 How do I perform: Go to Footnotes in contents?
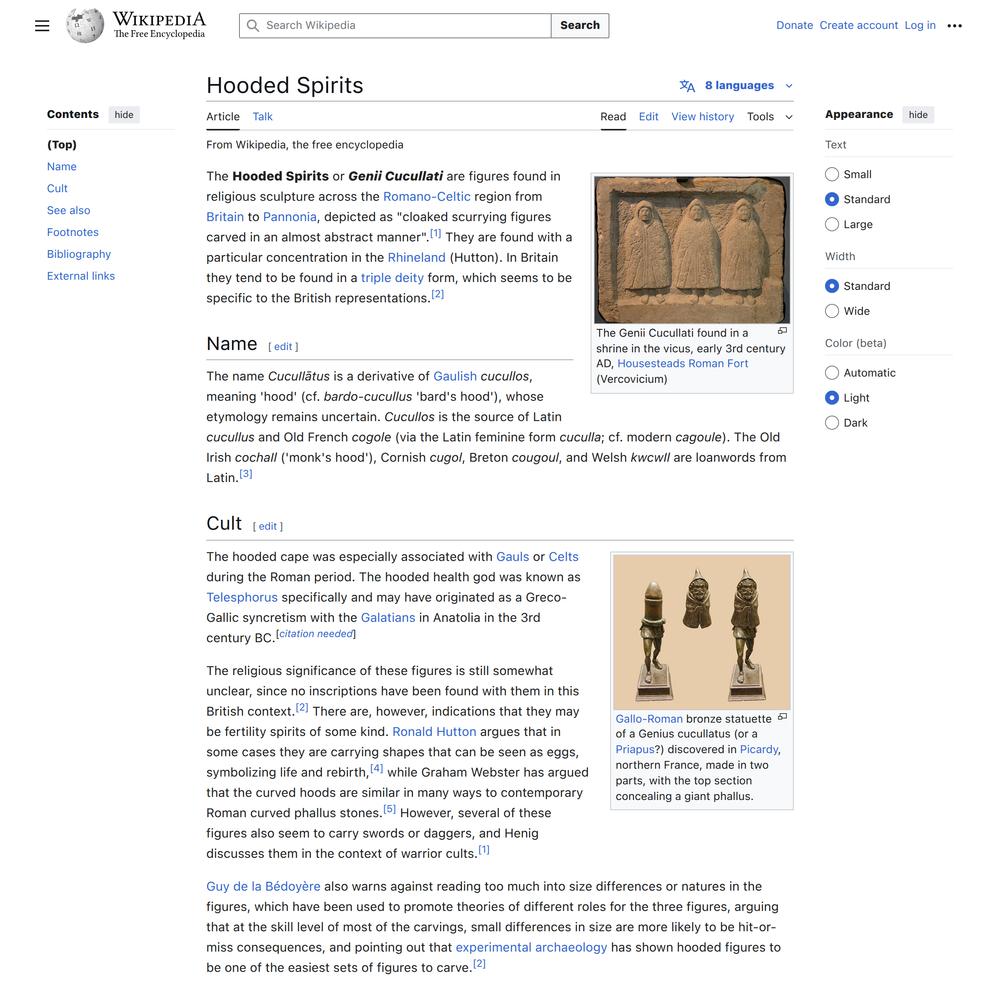click(x=73, y=232)
